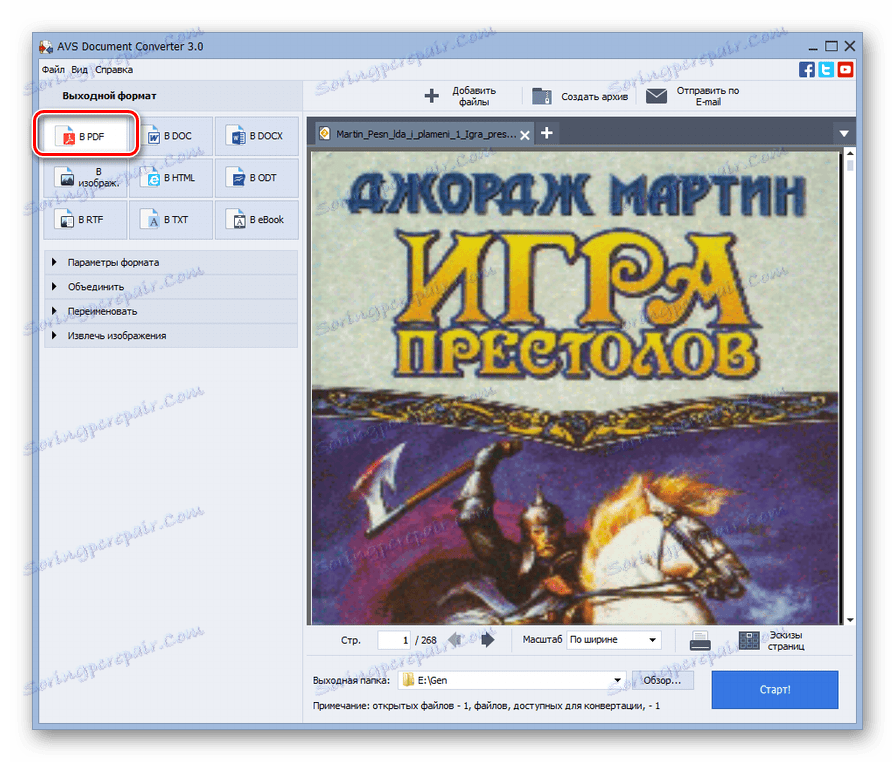
Task: Click the application icon in title bar
Action: 46,46
